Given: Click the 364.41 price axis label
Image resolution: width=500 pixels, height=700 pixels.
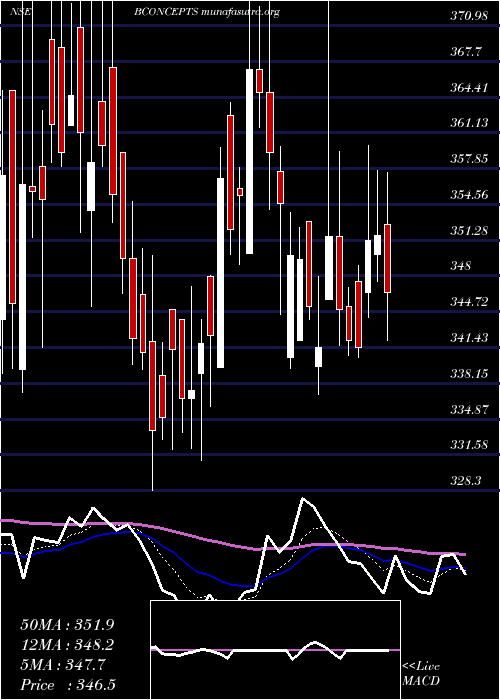Looking at the screenshot, I should point(469,88).
